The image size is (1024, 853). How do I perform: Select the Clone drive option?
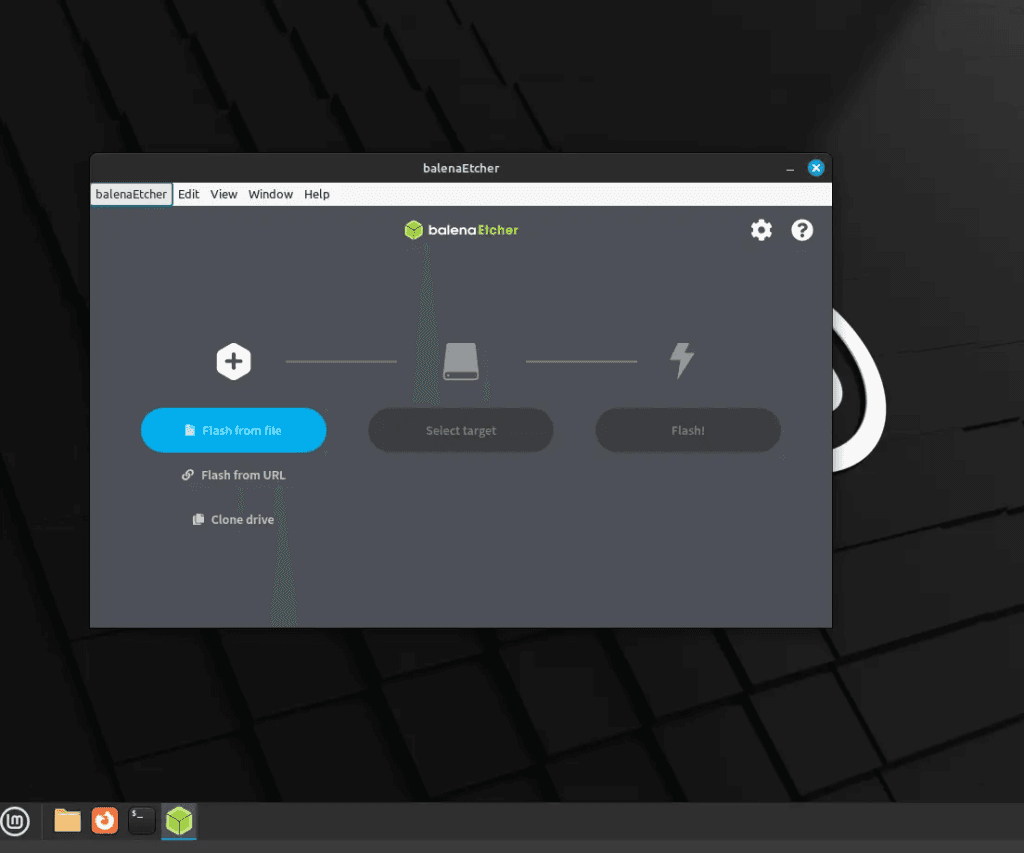click(234, 520)
